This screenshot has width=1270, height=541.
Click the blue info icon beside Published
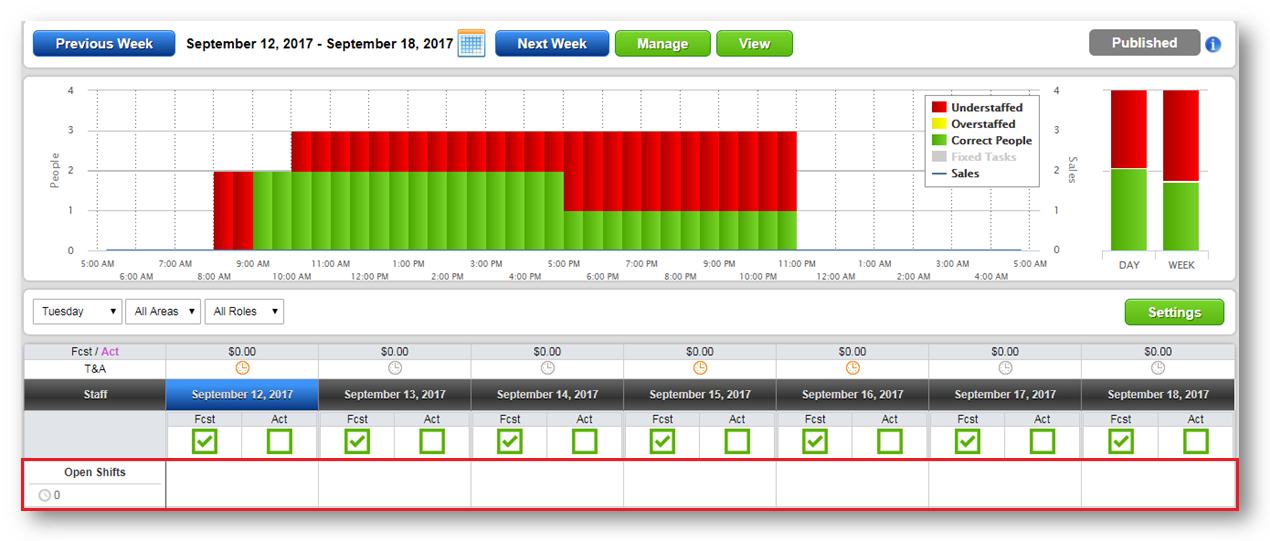[1212, 44]
